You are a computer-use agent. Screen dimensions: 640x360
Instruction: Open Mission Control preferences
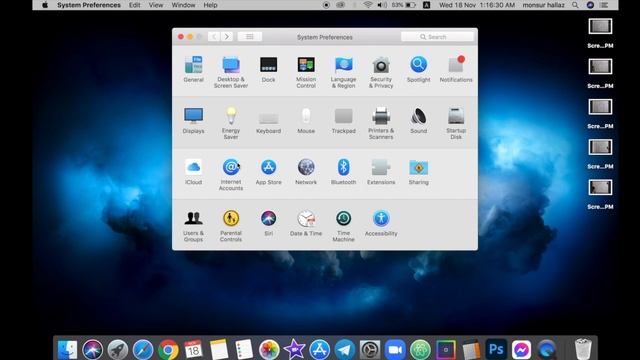click(306, 72)
